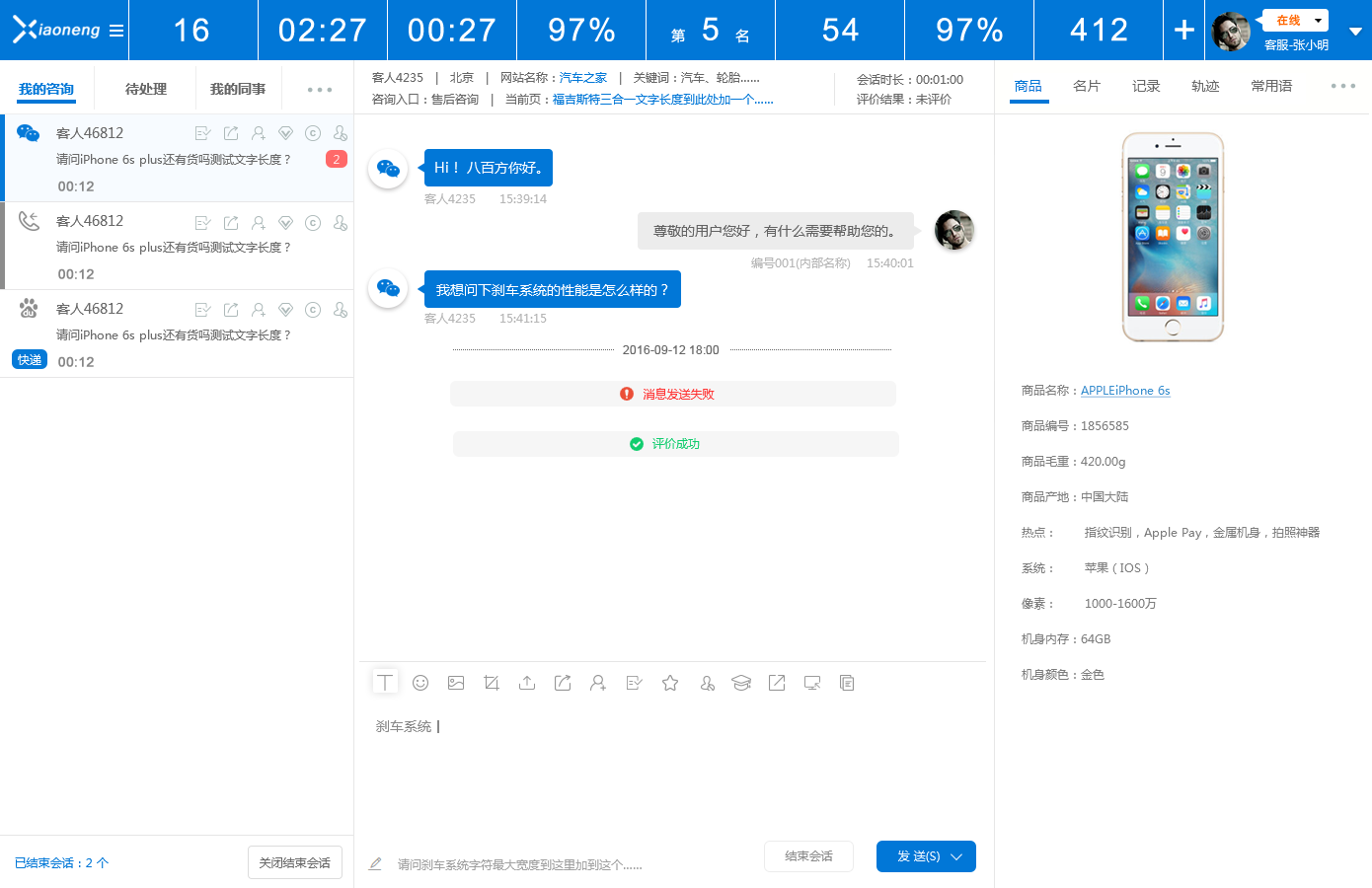Upload a file with the upload tray icon
Image resolution: width=1372 pixels, height=888 pixels.
[527, 683]
